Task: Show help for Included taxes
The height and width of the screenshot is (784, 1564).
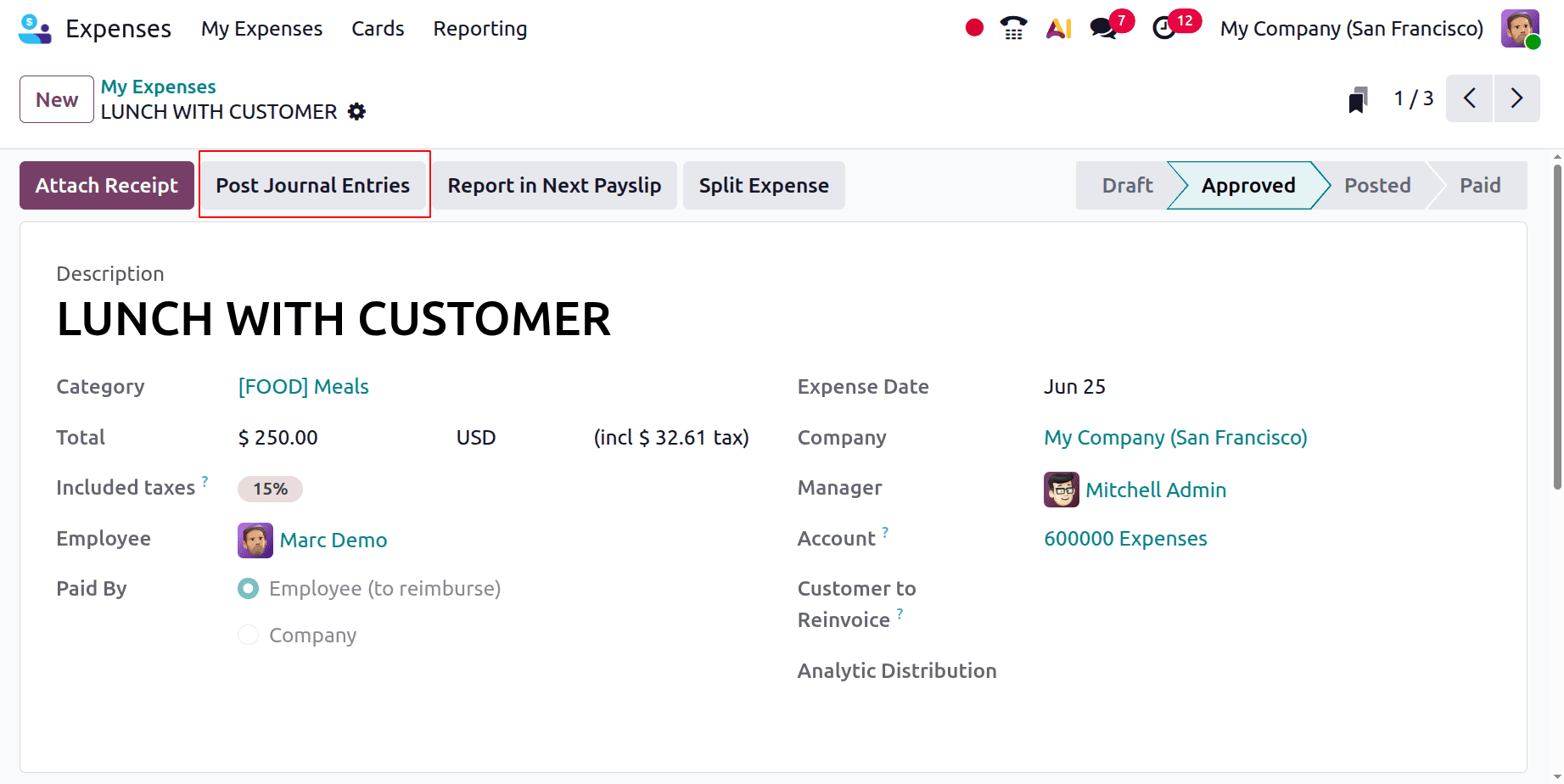Action: click(205, 481)
